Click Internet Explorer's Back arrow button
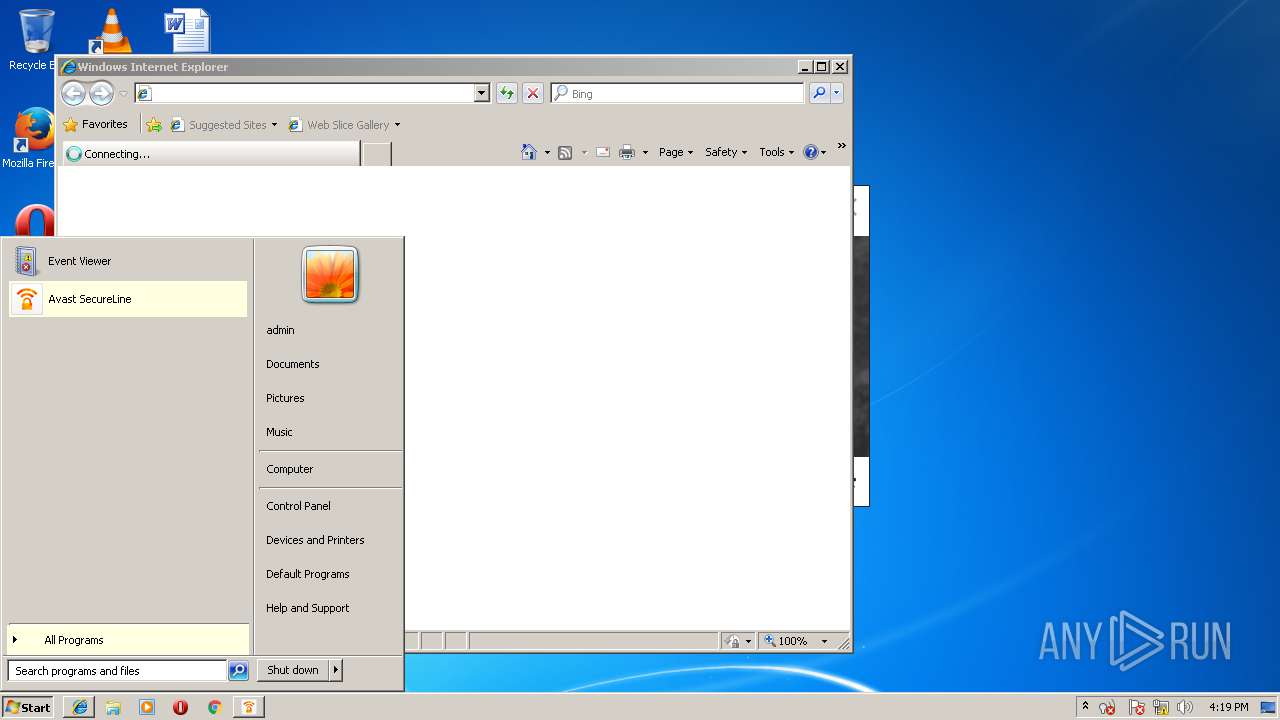This screenshot has height=720, width=1280. (73, 93)
